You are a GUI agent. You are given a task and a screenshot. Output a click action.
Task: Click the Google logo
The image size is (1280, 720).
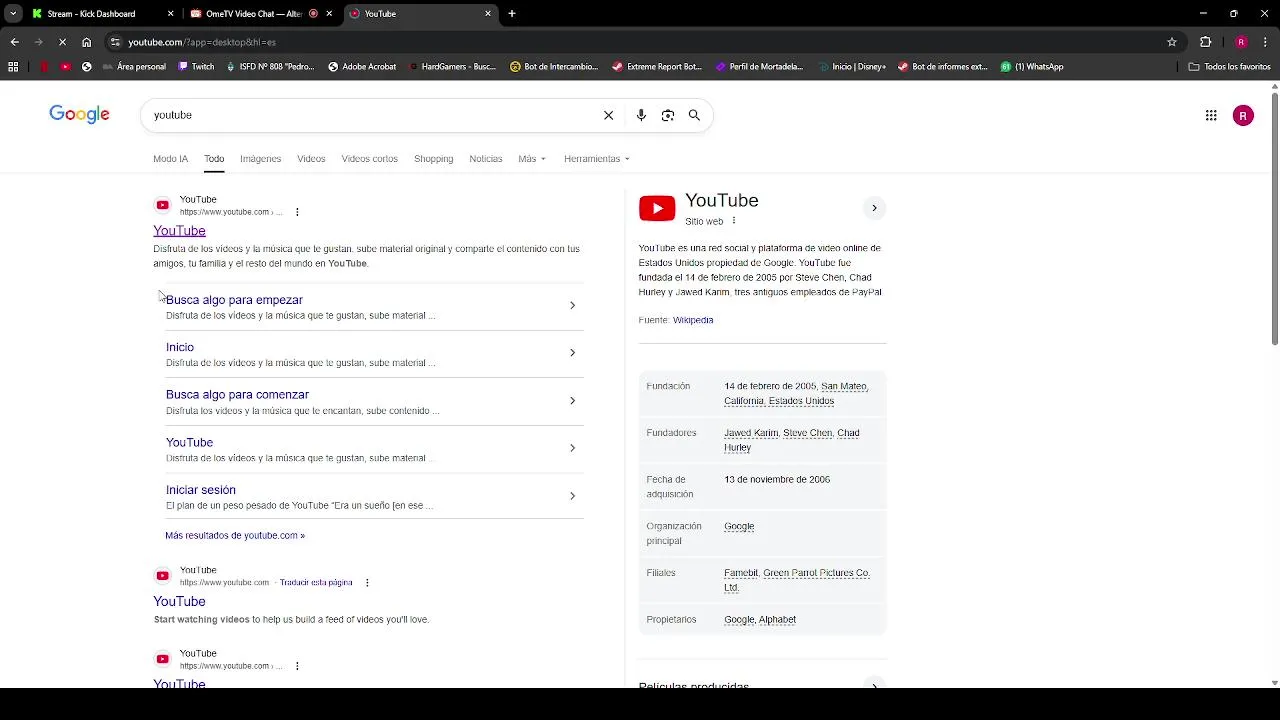79,114
